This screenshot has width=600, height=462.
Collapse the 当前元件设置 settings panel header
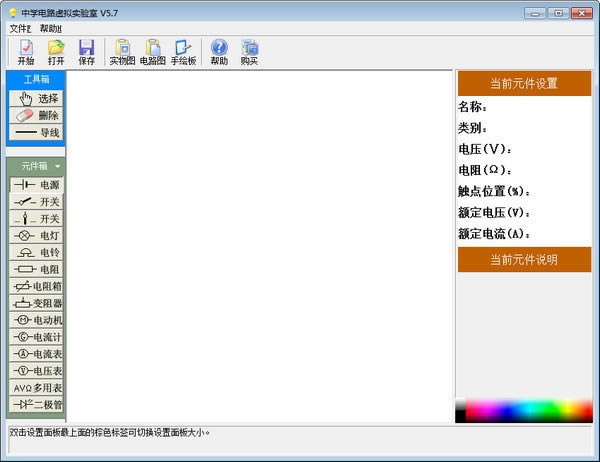523,83
